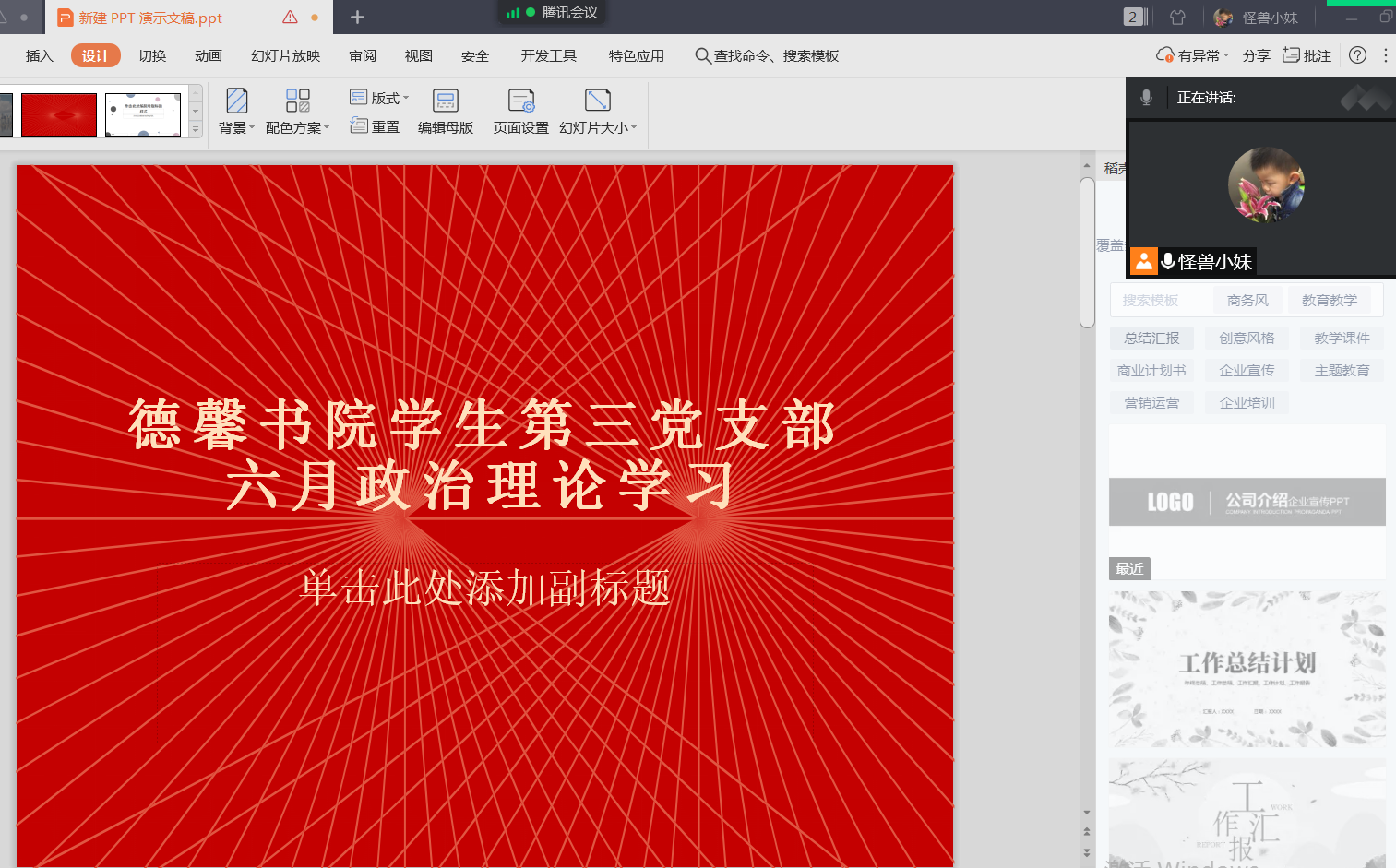Click the help question mark icon
This screenshot has height=868, width=1396.
point(1357,55)
